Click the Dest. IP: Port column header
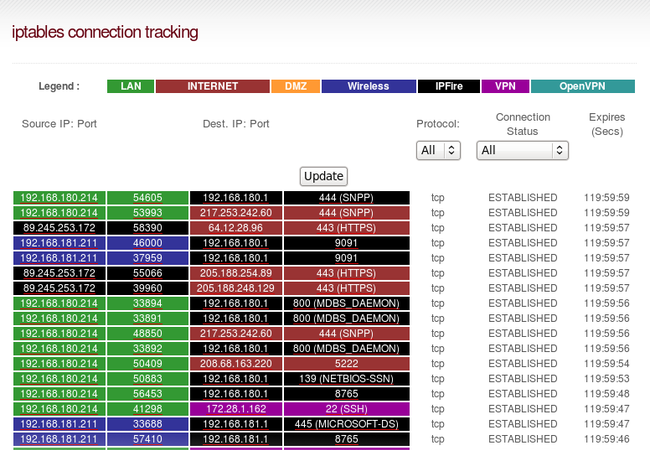650x450 pixels. [x=236, y=124]
